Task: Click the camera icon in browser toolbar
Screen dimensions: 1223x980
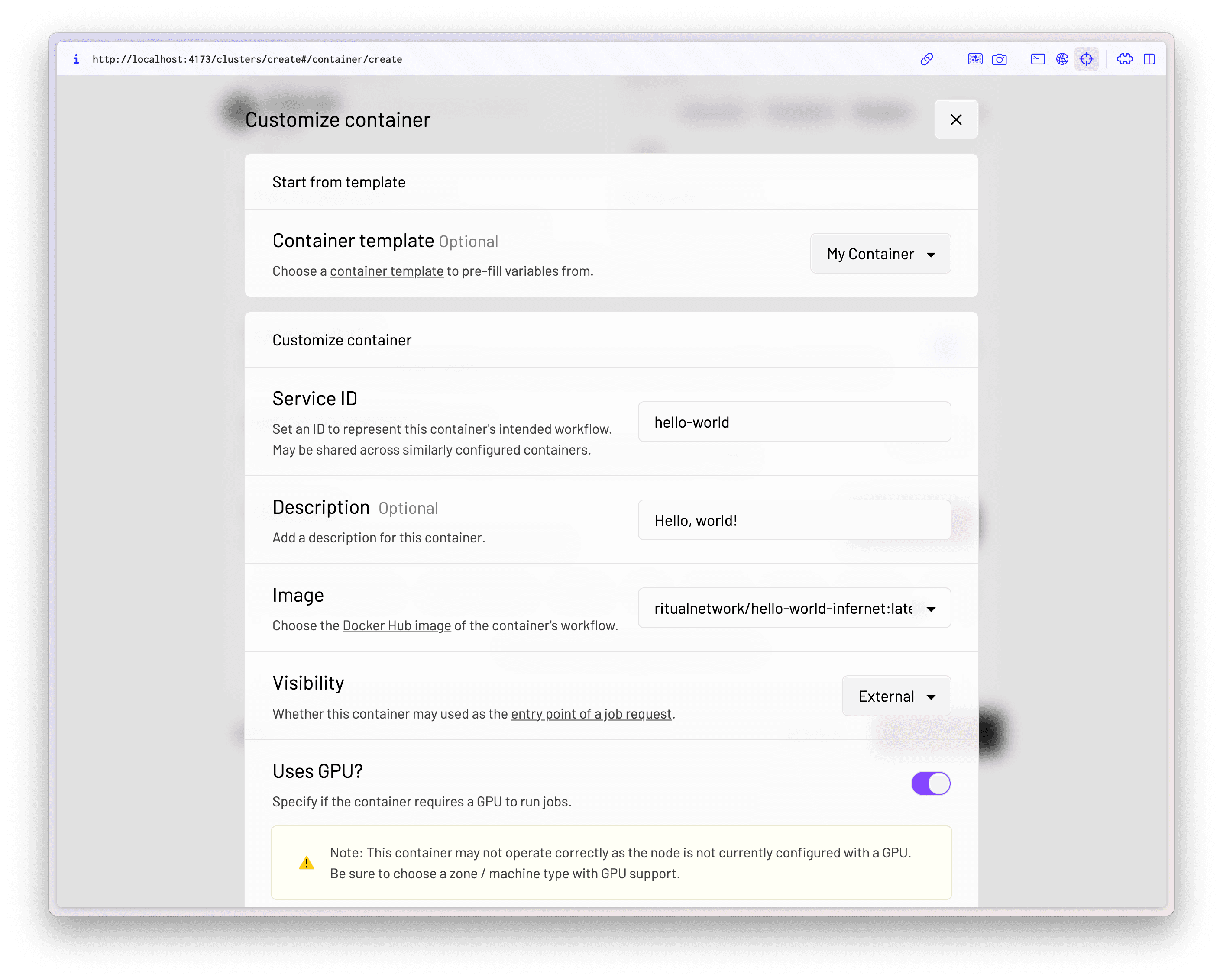Action: pyautogui.click(x=999, y=59)
